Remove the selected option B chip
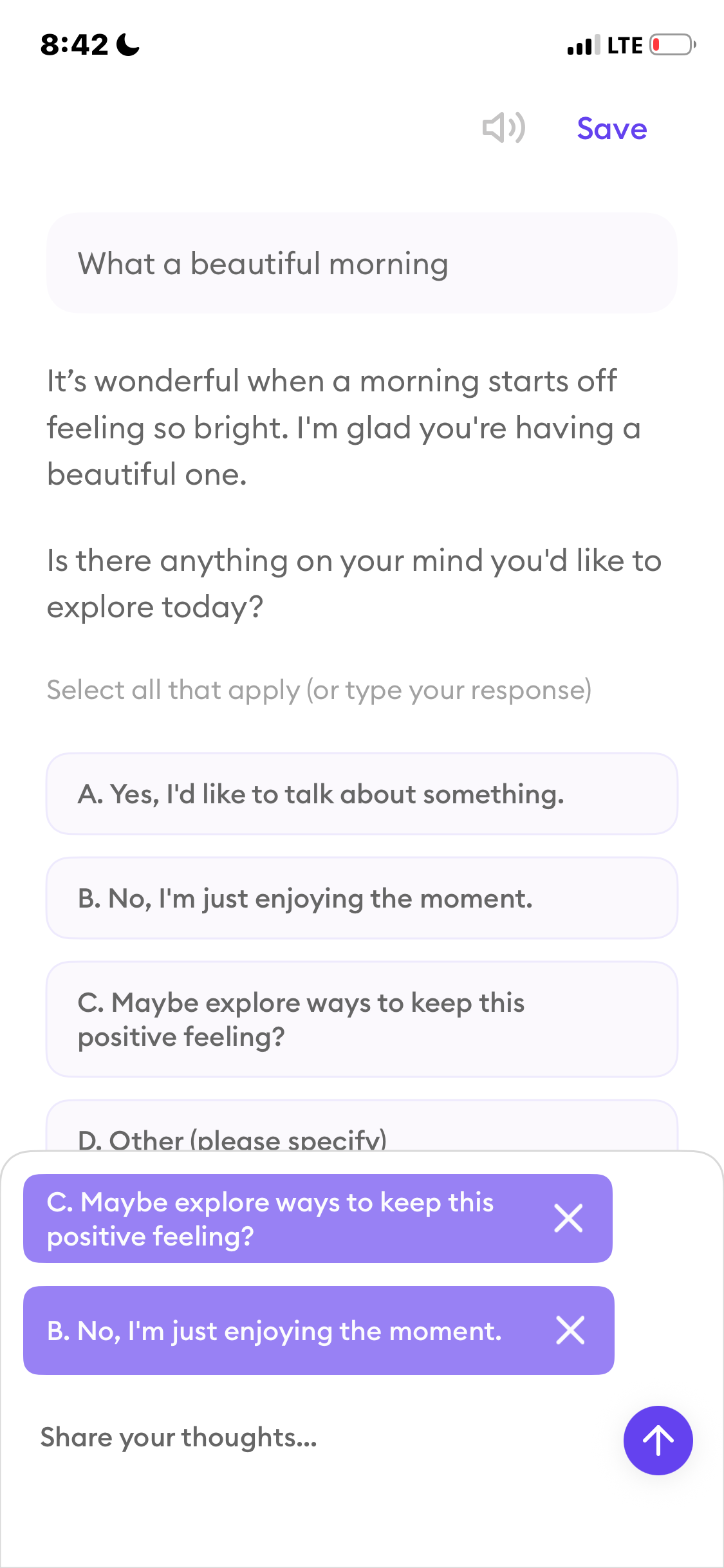724x1568 pixels. pos(570,1330)
